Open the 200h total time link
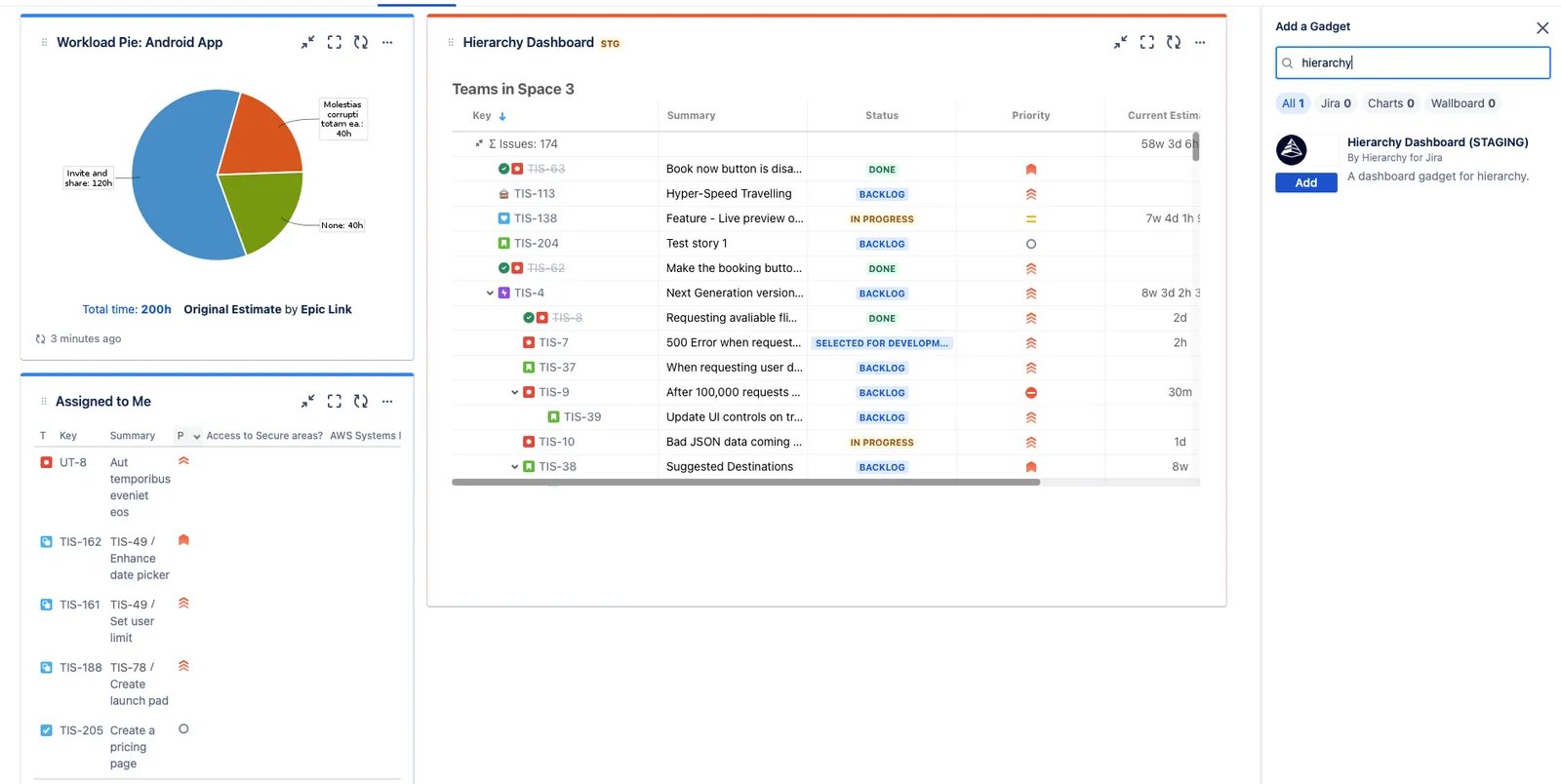This screenshot has width=1561, height=784. point(156,309)
